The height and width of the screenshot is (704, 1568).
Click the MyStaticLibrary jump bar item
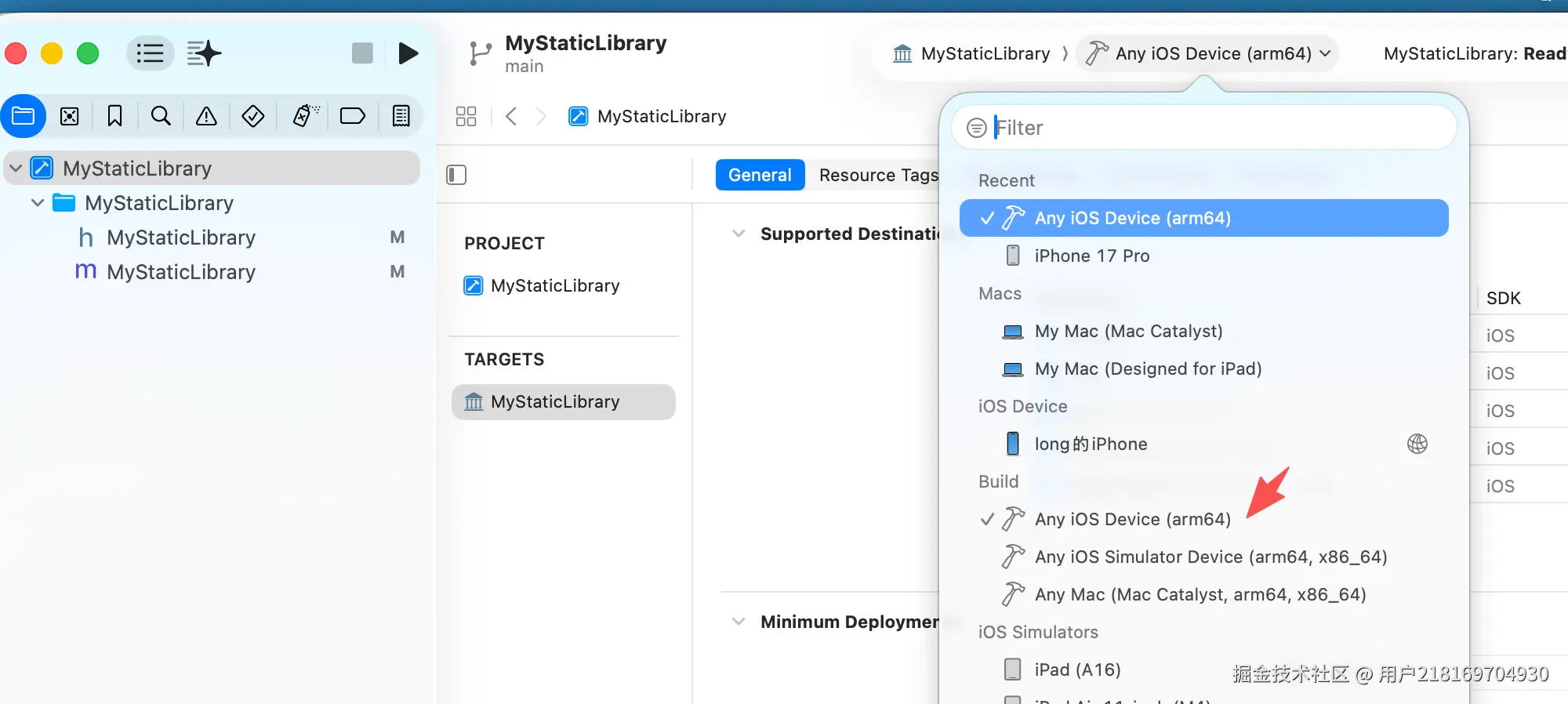coord(648,117)
